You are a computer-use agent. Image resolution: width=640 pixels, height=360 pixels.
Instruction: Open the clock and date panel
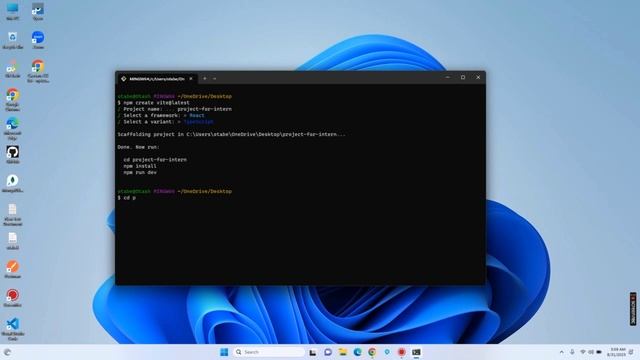point(616,352)
